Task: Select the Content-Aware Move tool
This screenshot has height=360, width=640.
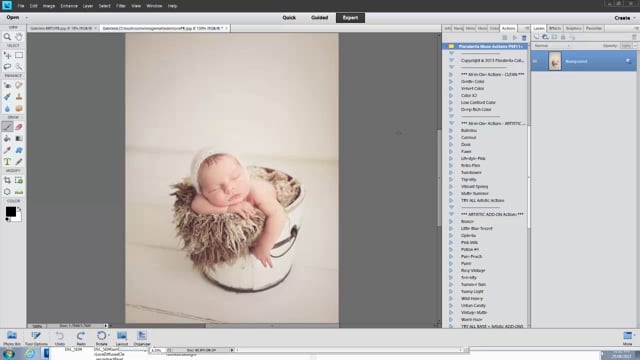Action: tap(7, 191)
